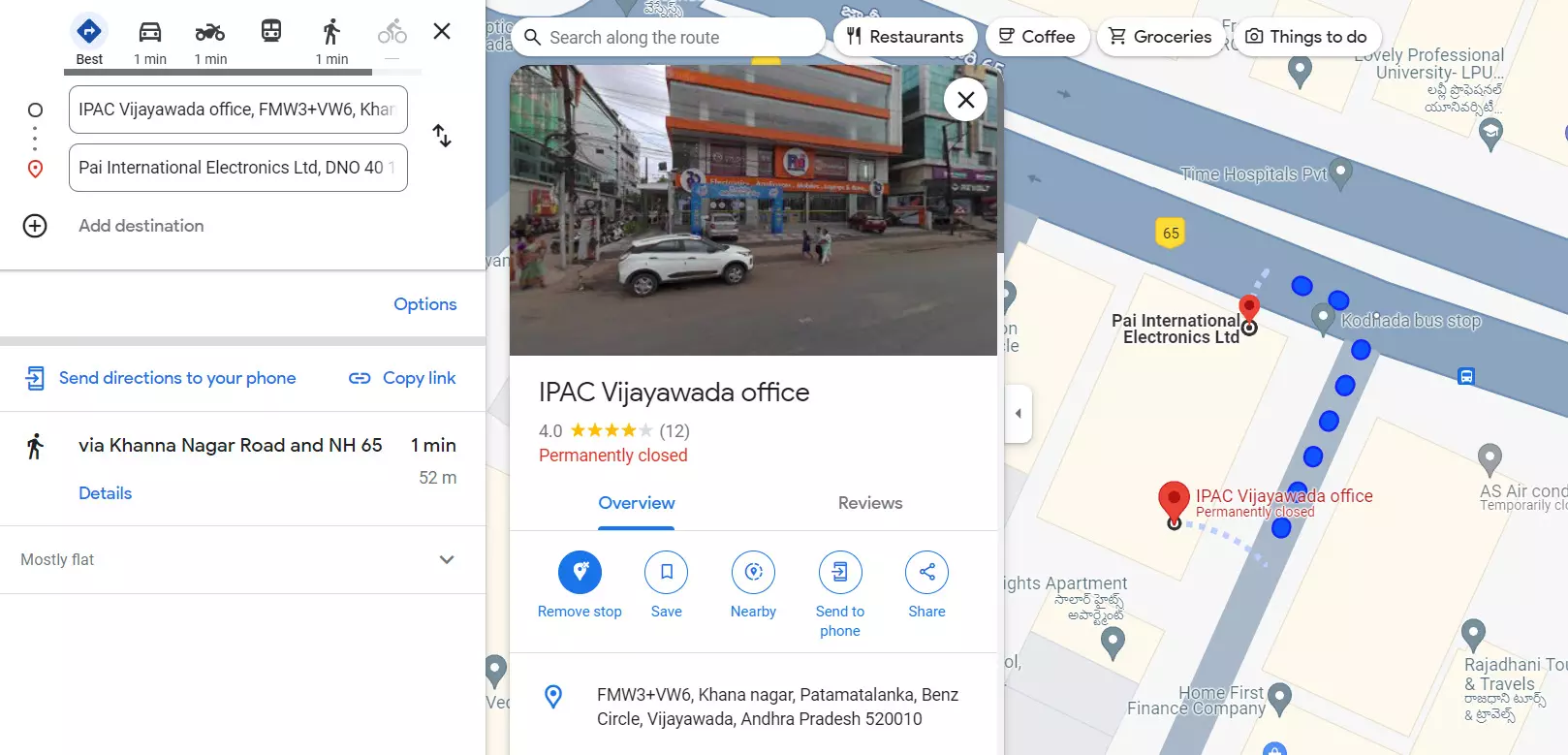1568x755 pixels.
Task: Collapse the side panel with arrow
Action: (x=1018, y=414)
